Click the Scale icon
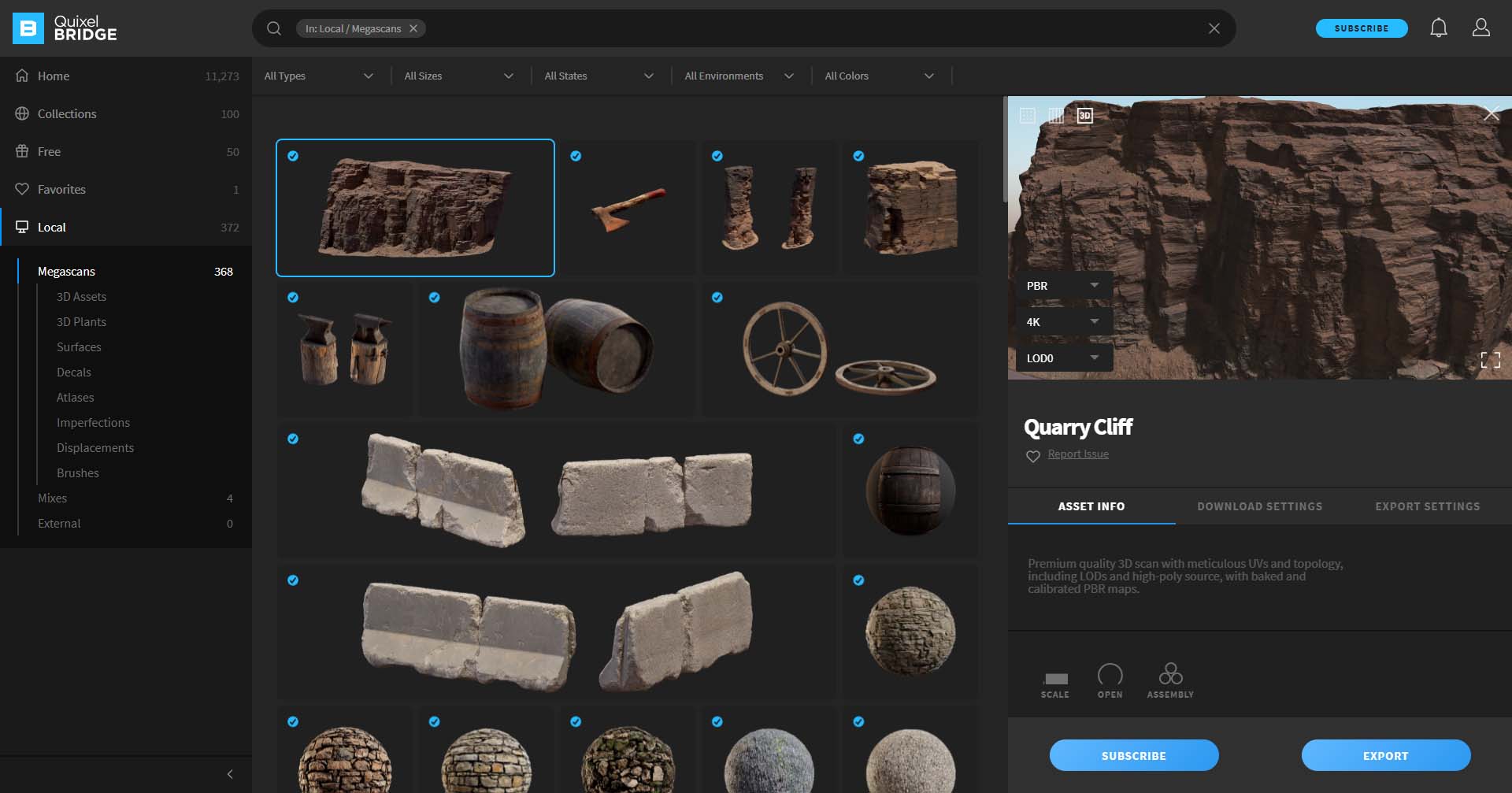This screenshot has height=793, width=1512. point(1055,679)
